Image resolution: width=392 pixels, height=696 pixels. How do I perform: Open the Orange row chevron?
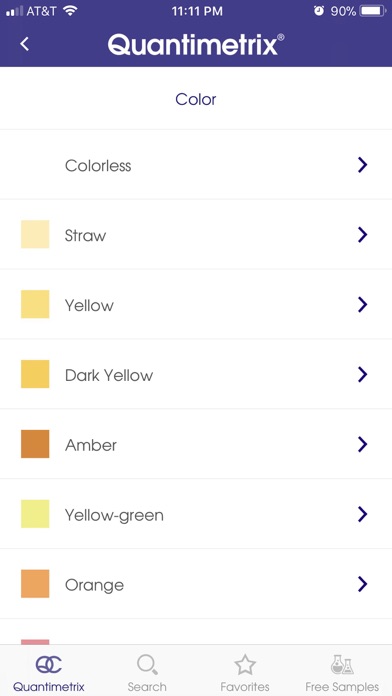pos(363,584)
